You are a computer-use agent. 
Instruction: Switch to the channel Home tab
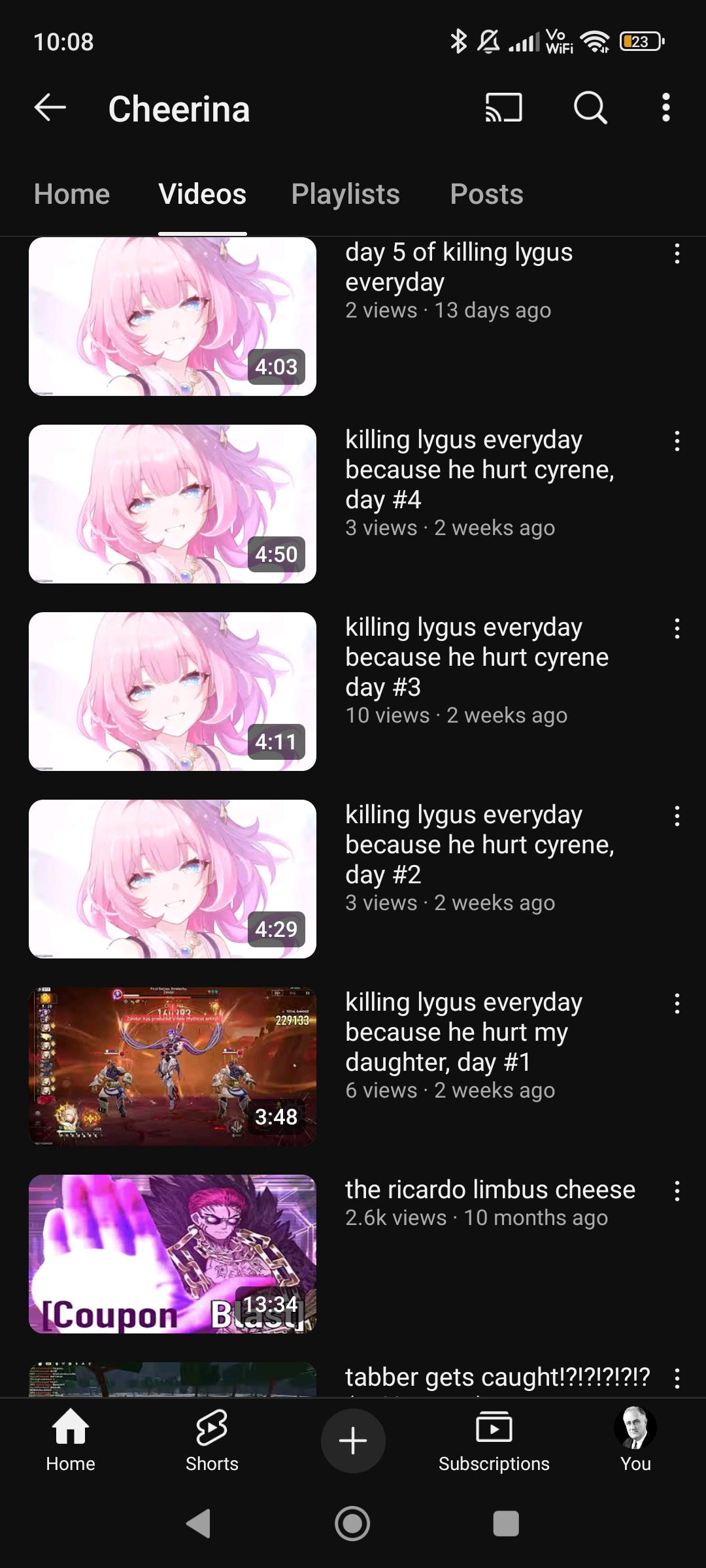[x=72, y=194]
